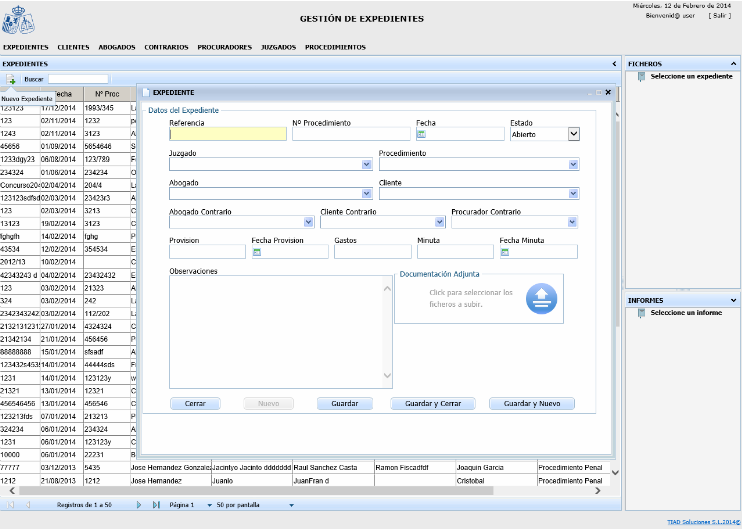
Task: Jump to the last page of records
Action: 156,505
